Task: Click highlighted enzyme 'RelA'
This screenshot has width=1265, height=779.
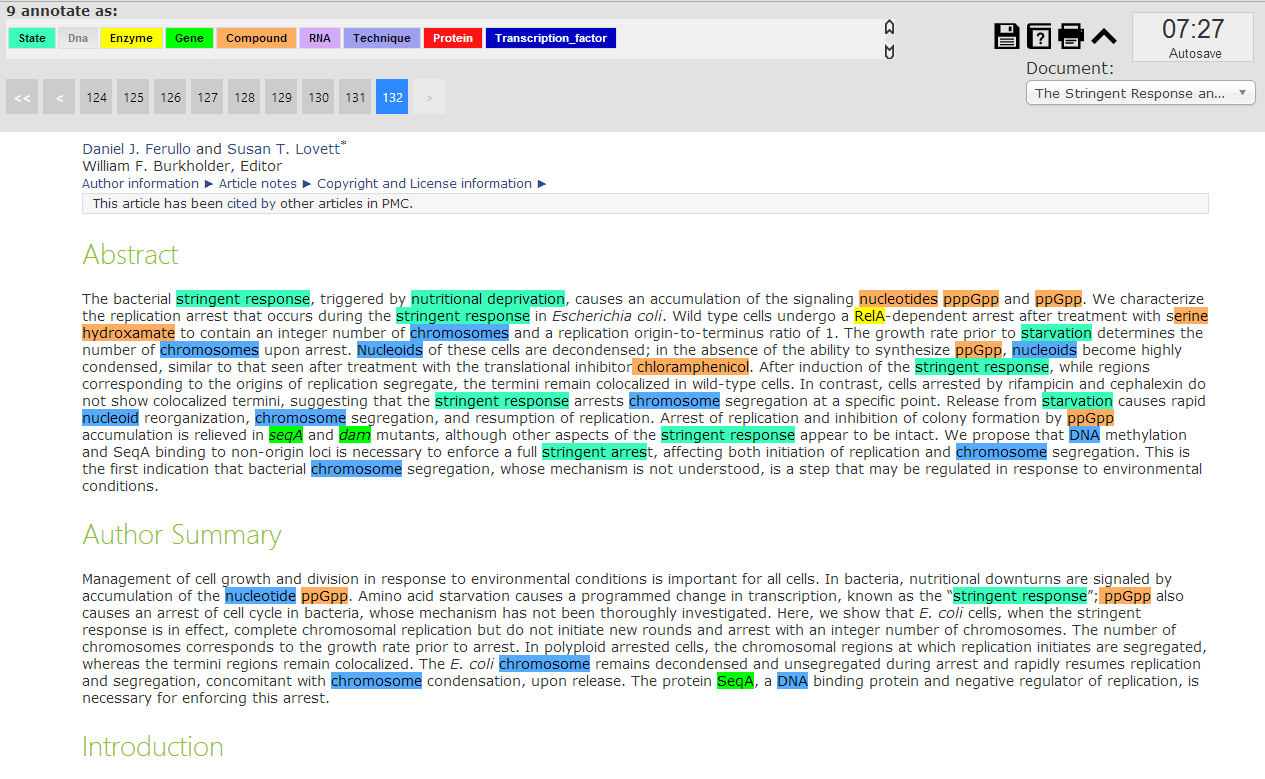Action: 869,316
